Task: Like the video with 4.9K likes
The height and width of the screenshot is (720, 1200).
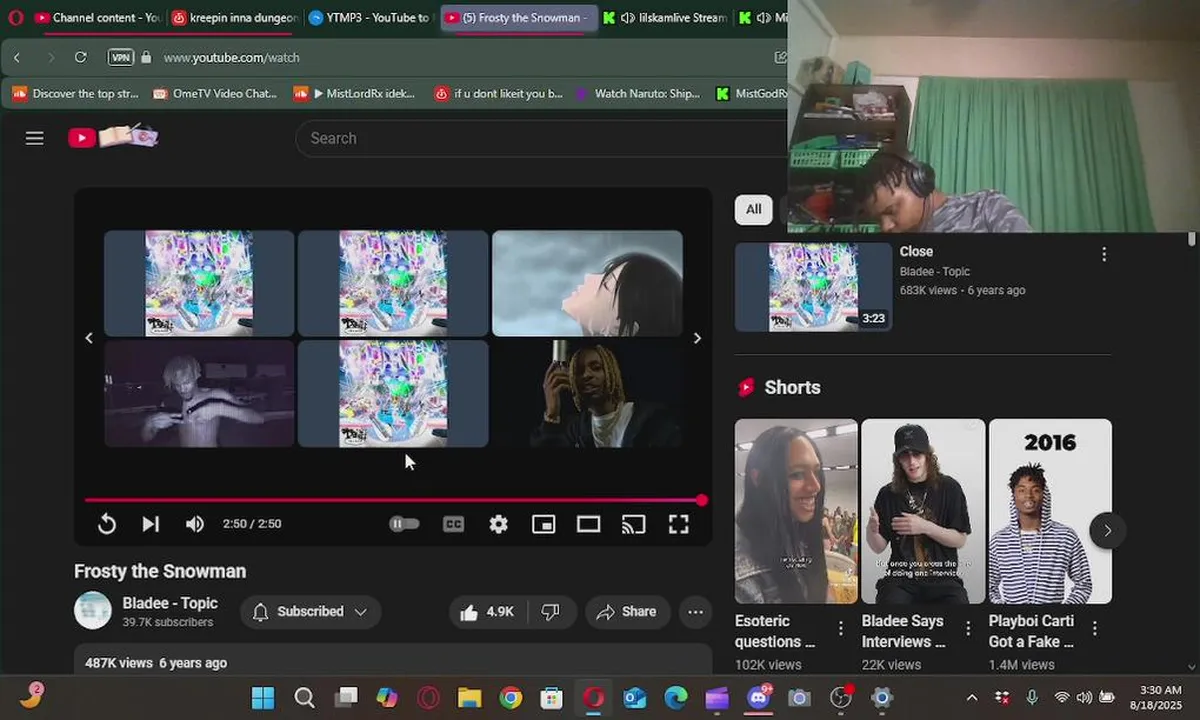Action: click(487, 612)
